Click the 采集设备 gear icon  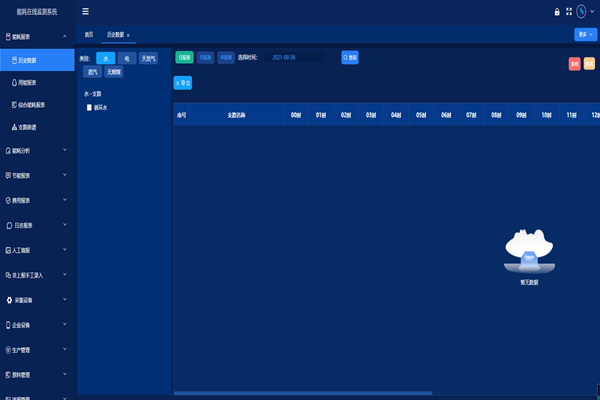point(9,300)
